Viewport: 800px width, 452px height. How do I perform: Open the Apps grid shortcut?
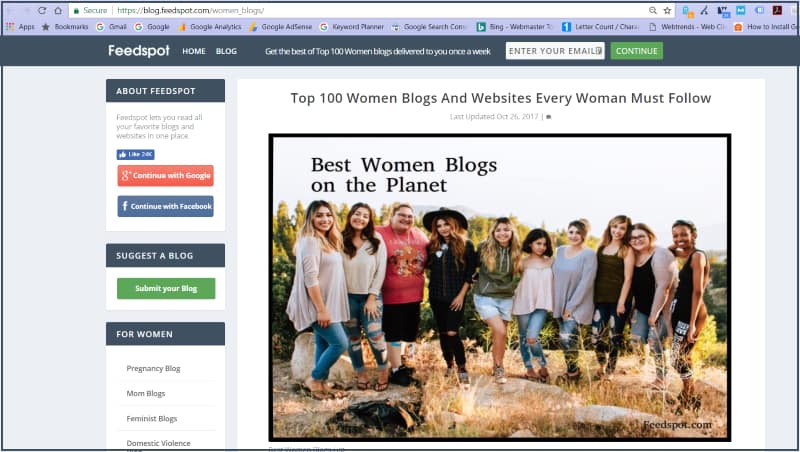coord(20,27)
